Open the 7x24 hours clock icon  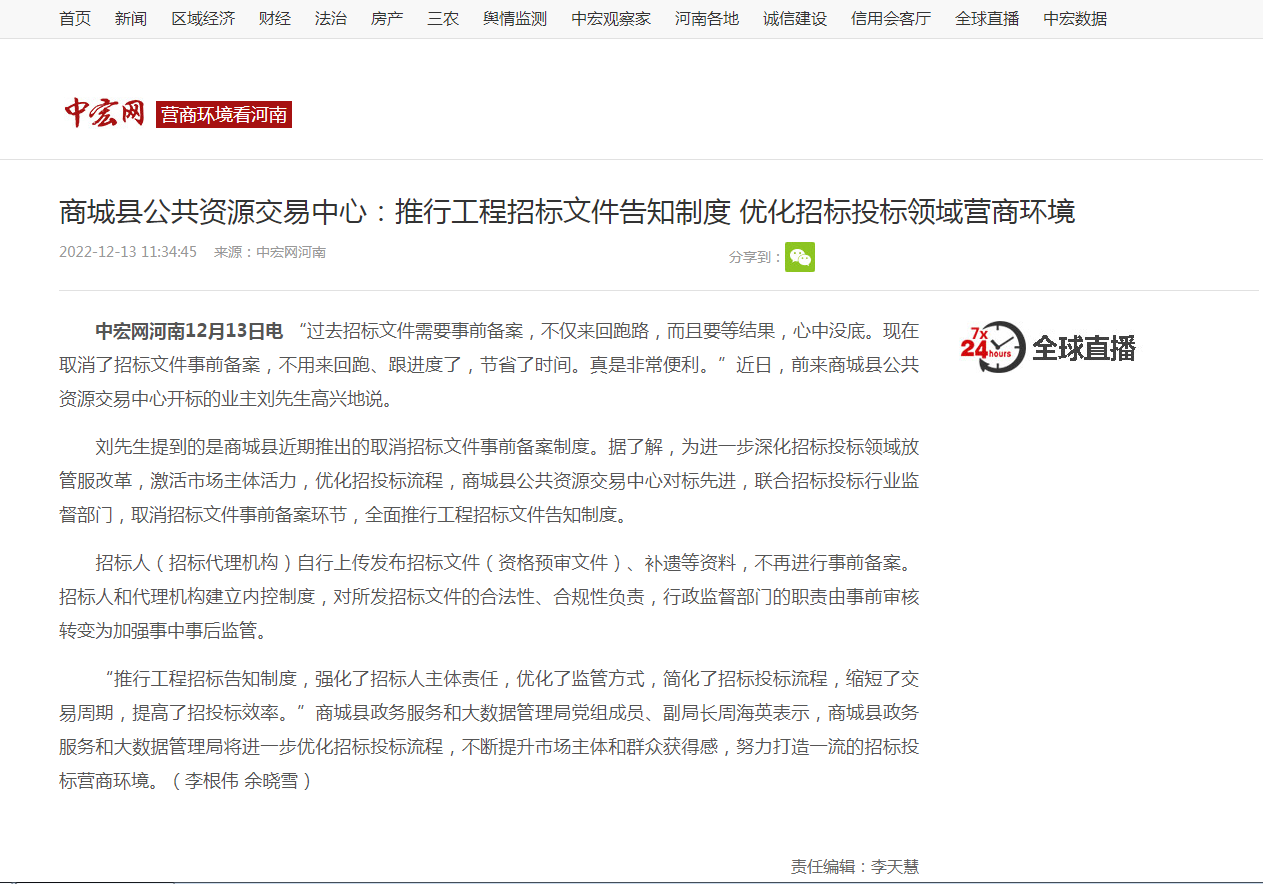pyautogui.click(x=992, y=347)
